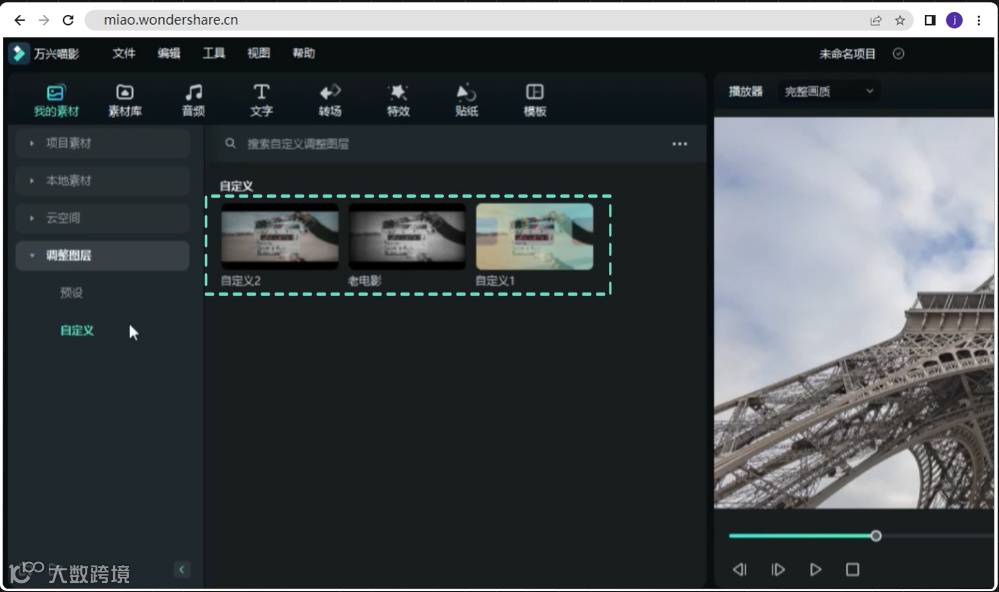
Task: Open the 素材库 stock library tab
Action: click(125, 101)
